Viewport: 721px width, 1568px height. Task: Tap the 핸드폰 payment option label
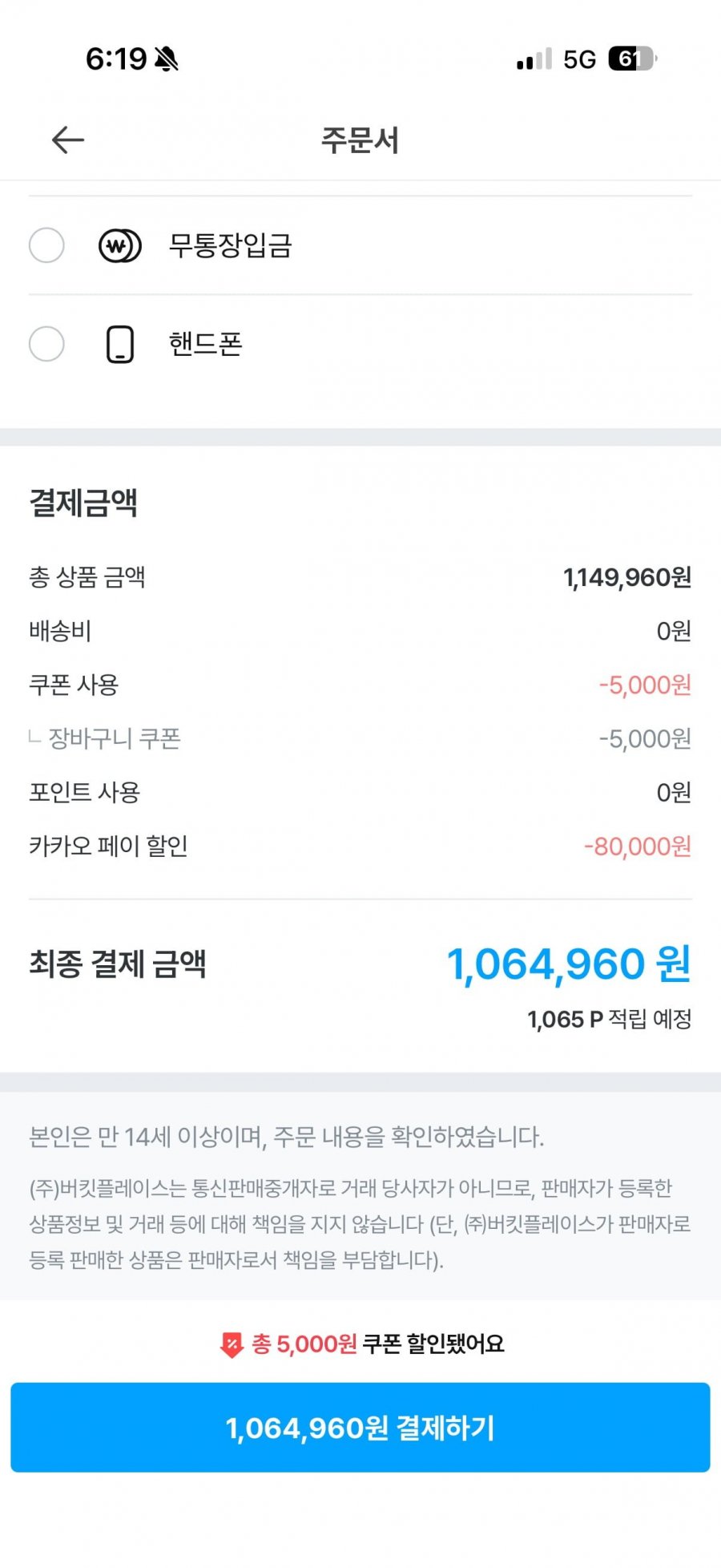pos(205,345)
